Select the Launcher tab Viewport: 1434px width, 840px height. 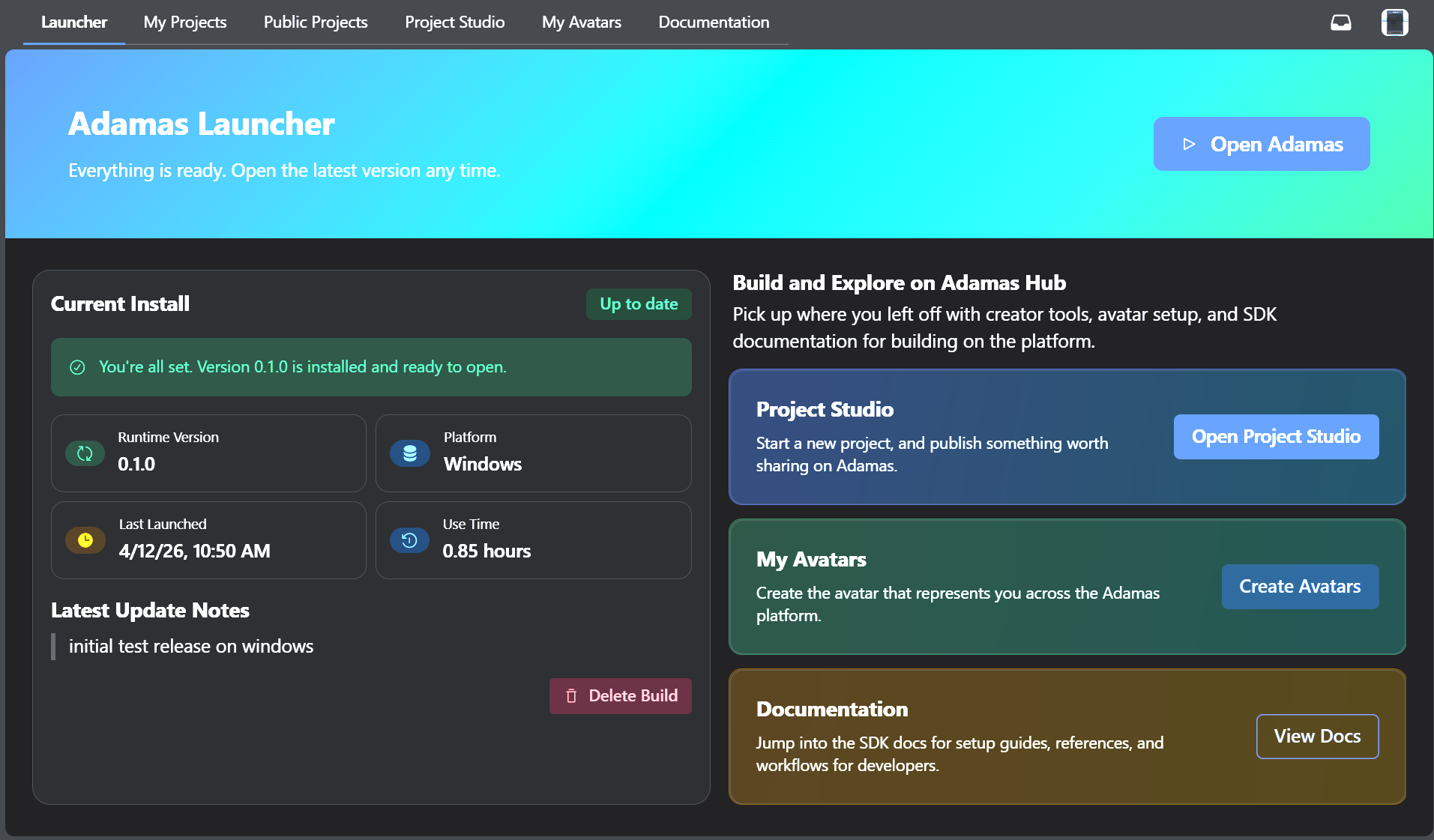(x=74, y=22)
